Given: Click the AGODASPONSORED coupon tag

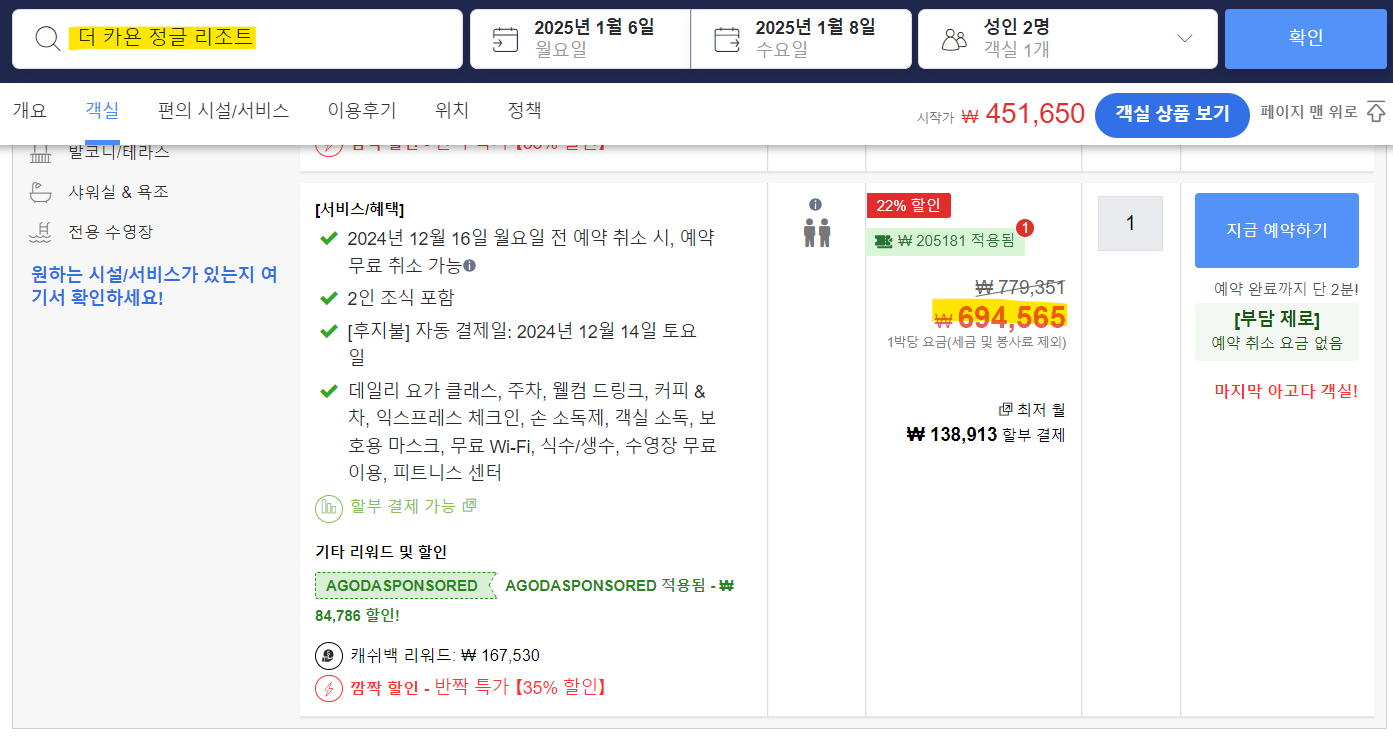Looking at the screenshot, I should 405,586.
